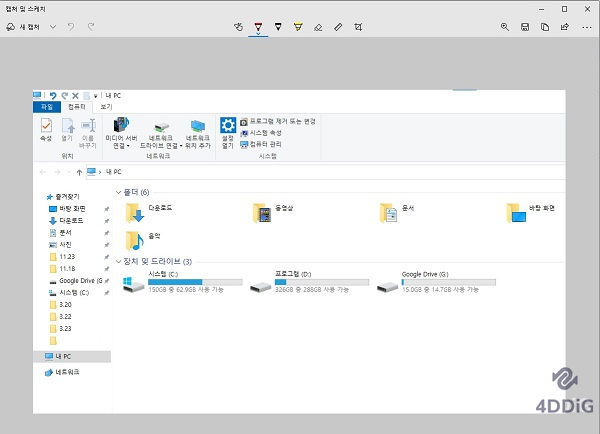Select 네트워크 in the navigation pane
Viewport: 600px width, 434px height.
click(x=68, y=372)
